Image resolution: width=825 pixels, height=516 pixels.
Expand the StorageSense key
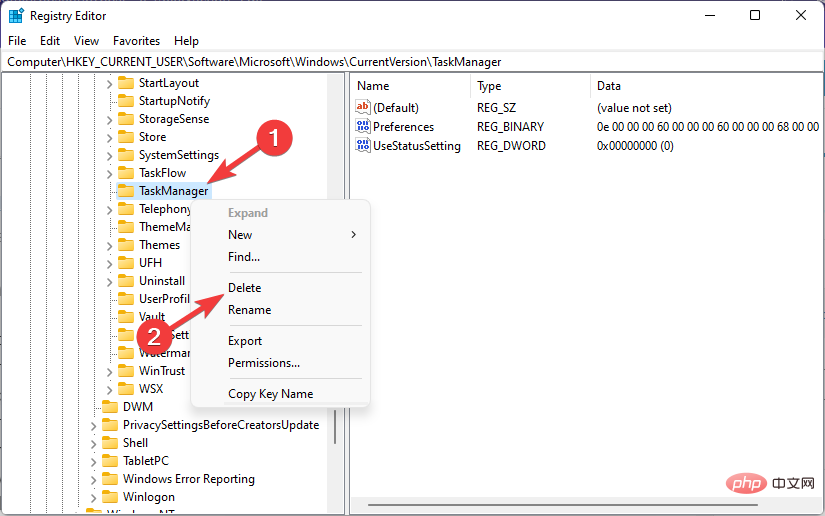(109, 120)
